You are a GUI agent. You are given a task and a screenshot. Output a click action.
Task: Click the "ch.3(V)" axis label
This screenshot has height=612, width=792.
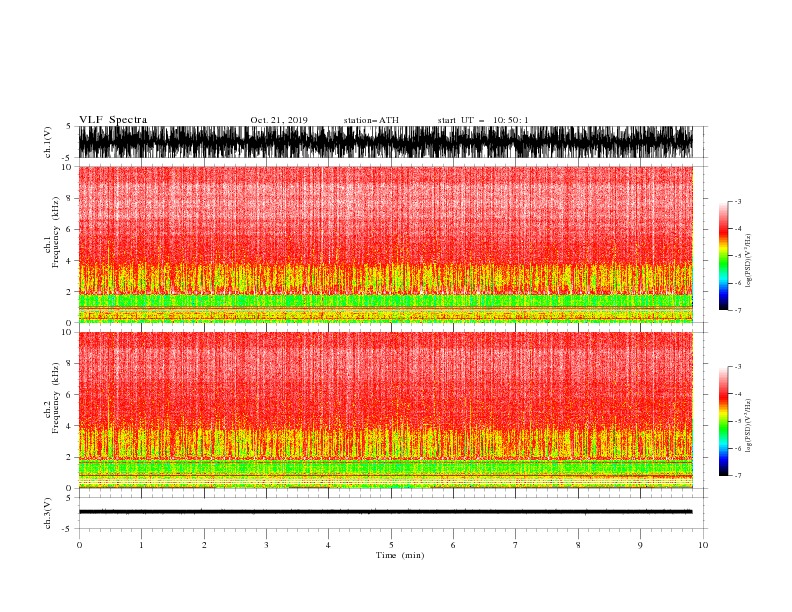pos(48,514)
